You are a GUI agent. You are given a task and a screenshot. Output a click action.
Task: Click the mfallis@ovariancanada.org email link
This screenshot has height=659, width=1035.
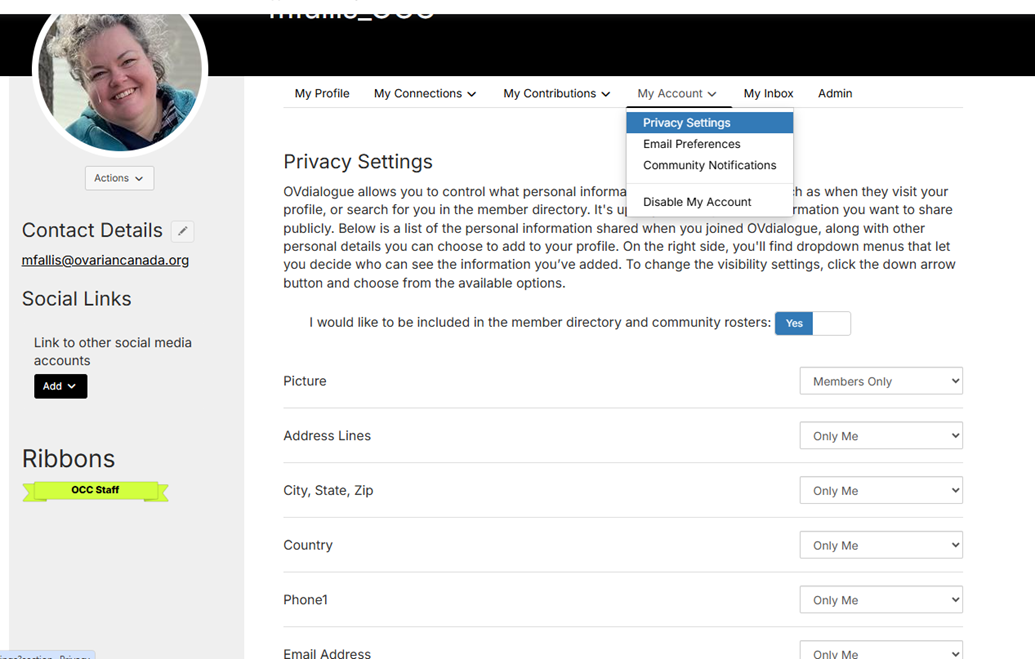click(105, 260)
